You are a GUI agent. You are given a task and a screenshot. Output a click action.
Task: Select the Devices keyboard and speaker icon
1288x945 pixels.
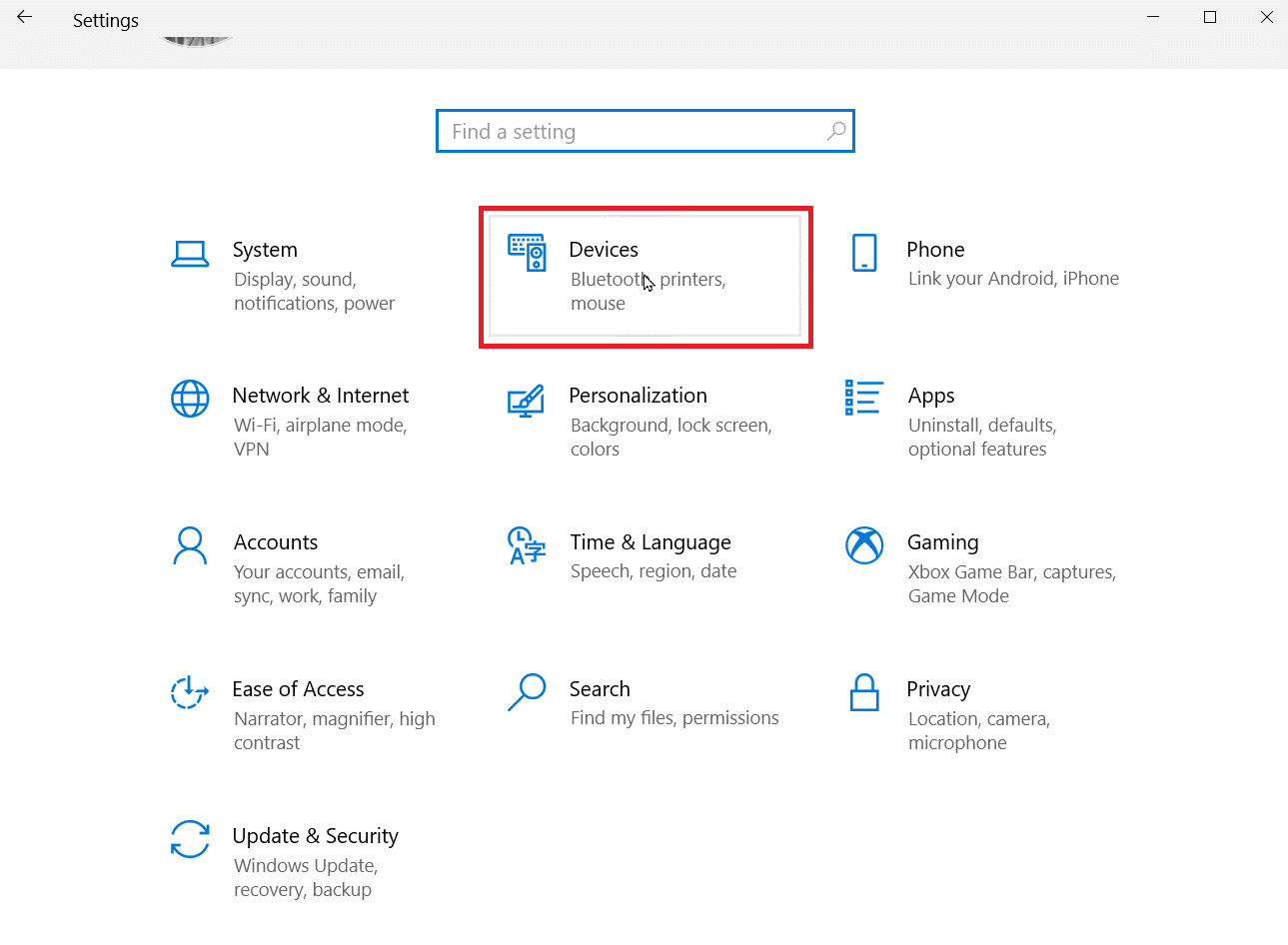(x=527, y=253)
